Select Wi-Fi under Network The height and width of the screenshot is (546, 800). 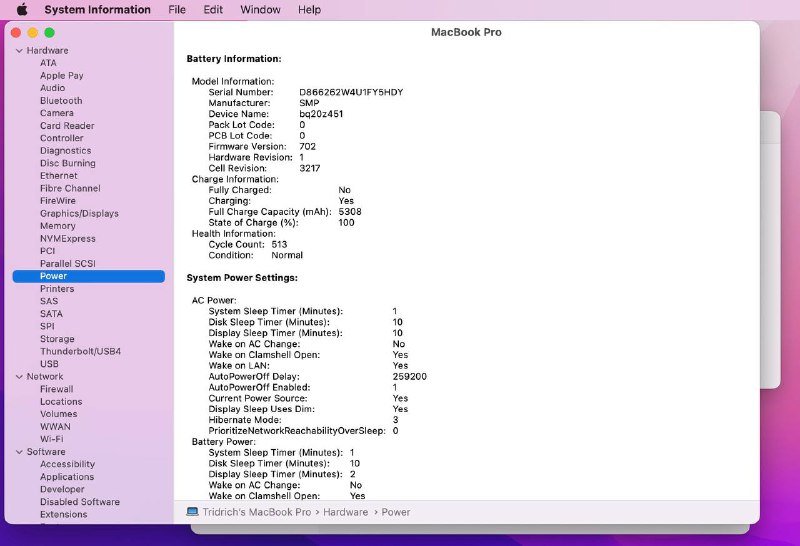(x=52, y=439)
